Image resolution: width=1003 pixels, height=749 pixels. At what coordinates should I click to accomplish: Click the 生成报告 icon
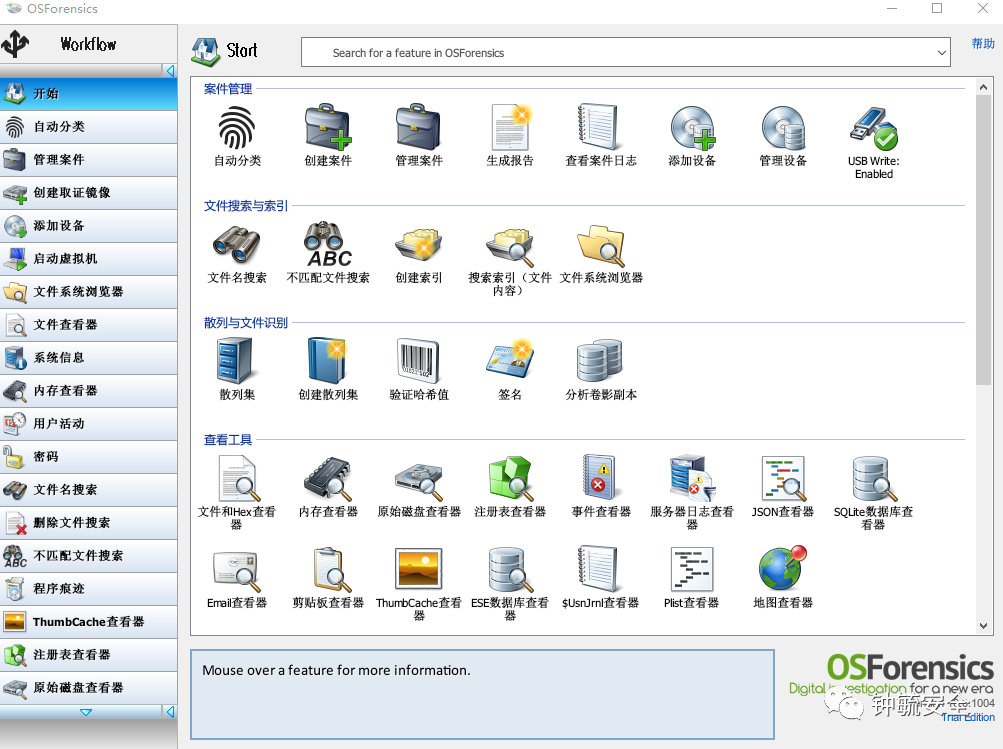pyautogui.click(x=510, y=127)
